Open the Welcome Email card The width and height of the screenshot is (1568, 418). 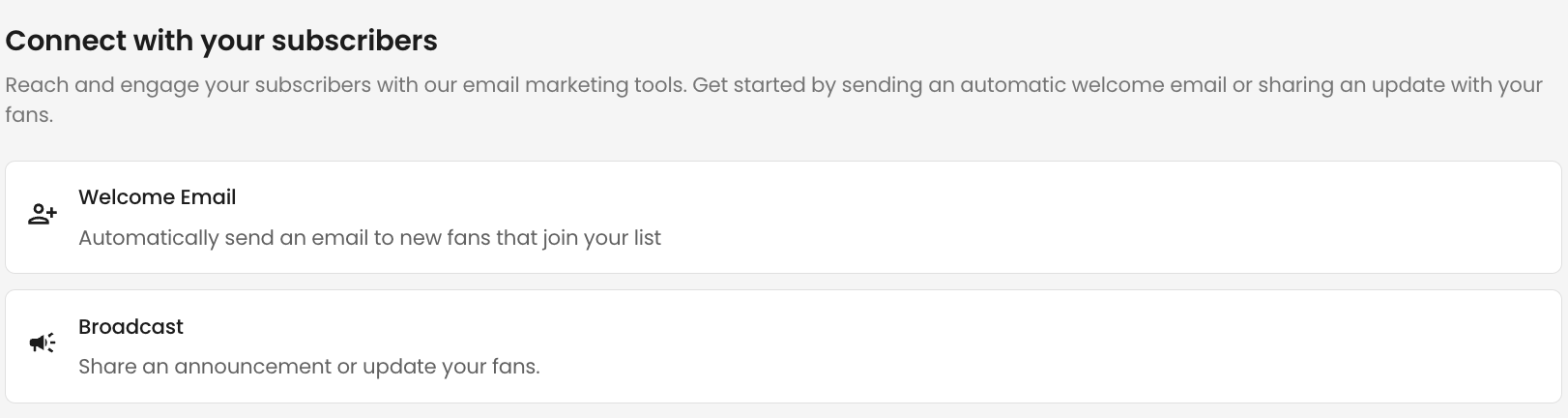783,217
